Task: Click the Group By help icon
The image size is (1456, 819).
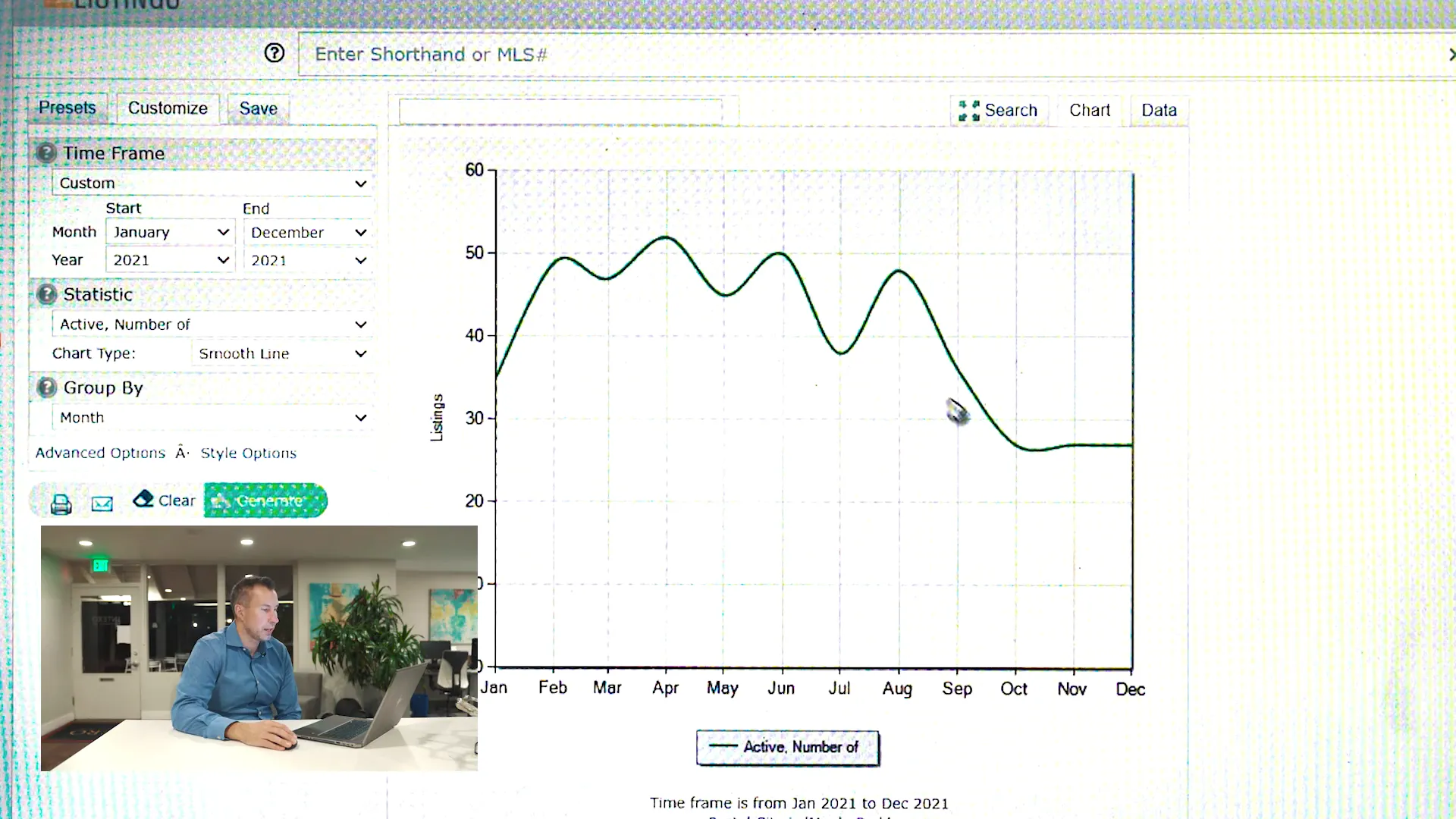Action: 46,388
